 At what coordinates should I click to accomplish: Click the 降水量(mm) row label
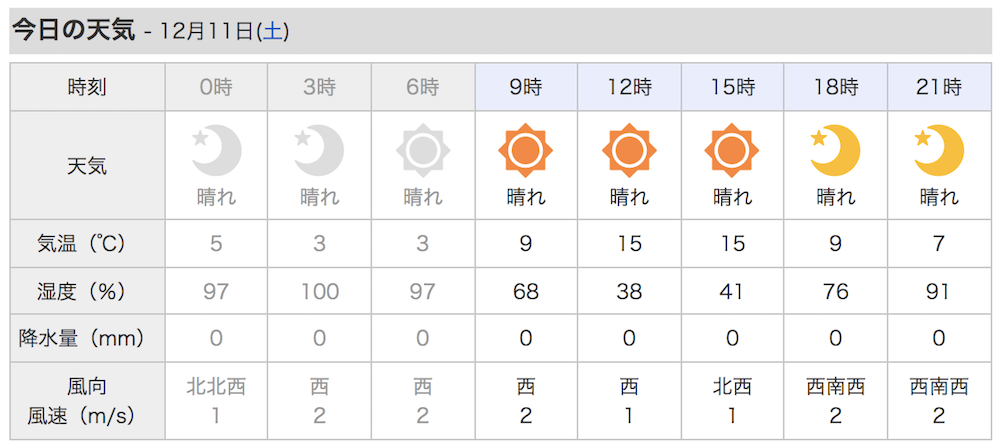(x=87, y=338)
